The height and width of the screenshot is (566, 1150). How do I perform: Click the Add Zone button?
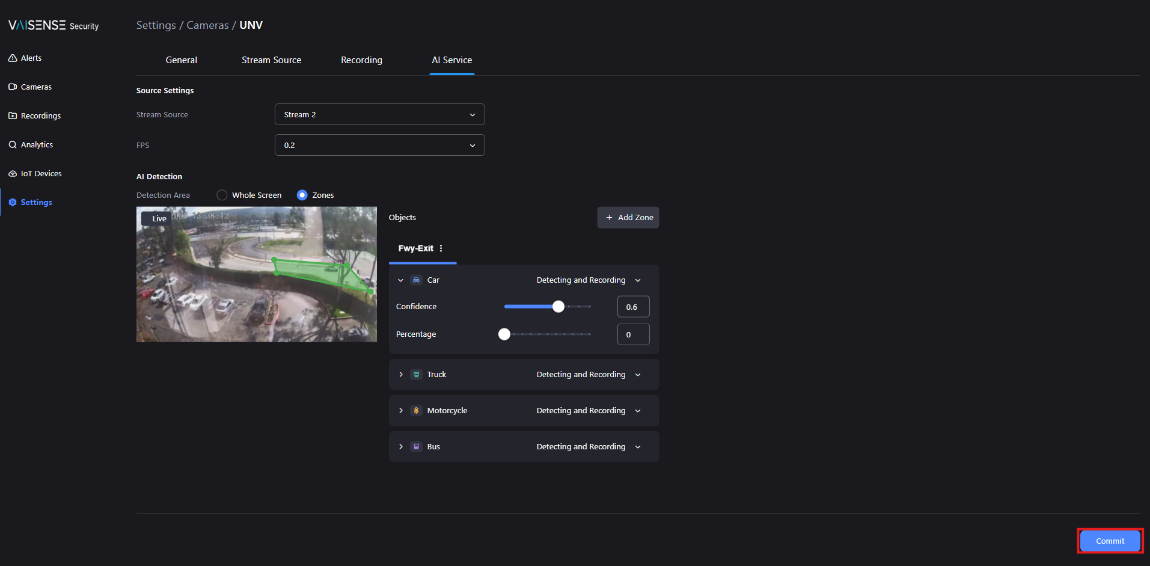(628, 218)
